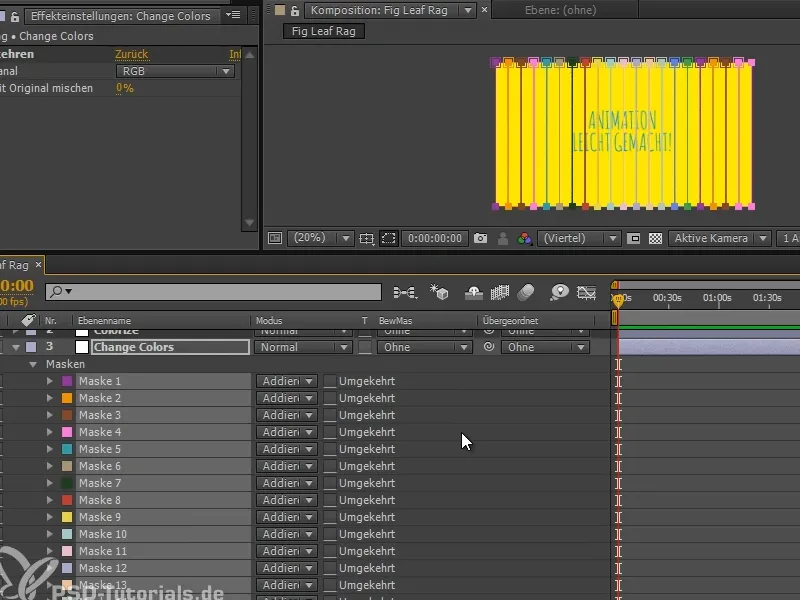Click the pink color swatch of Maske 4

pos(67,432)
